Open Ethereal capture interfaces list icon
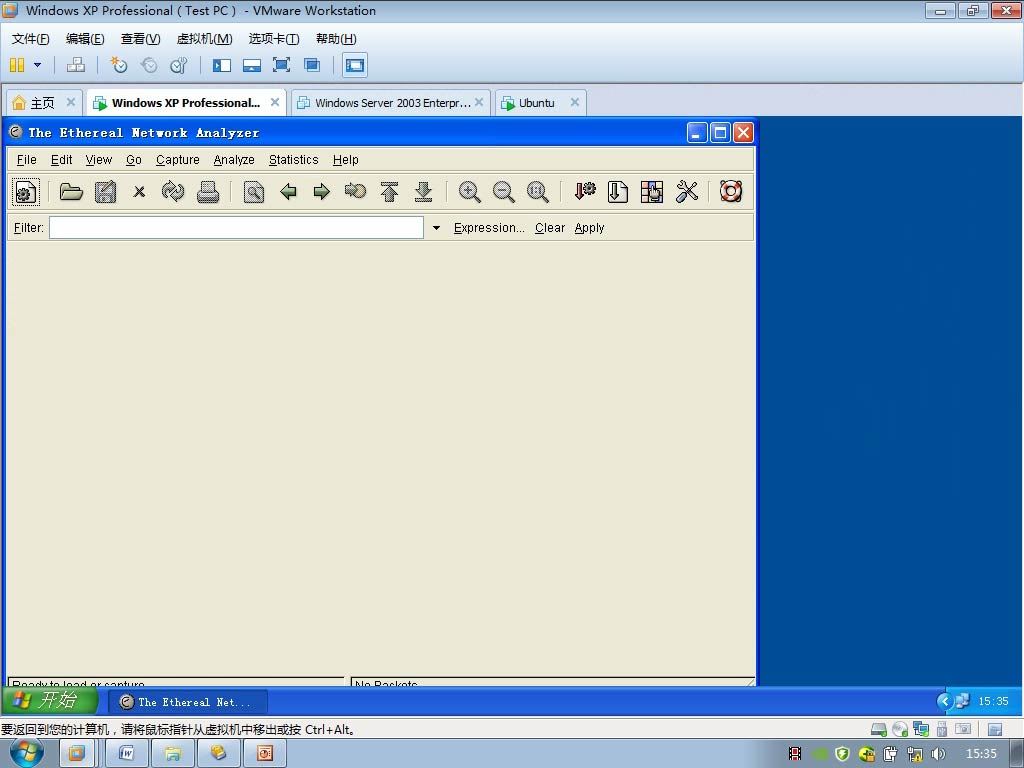1024x768 pixels. [x=25, y=191]
